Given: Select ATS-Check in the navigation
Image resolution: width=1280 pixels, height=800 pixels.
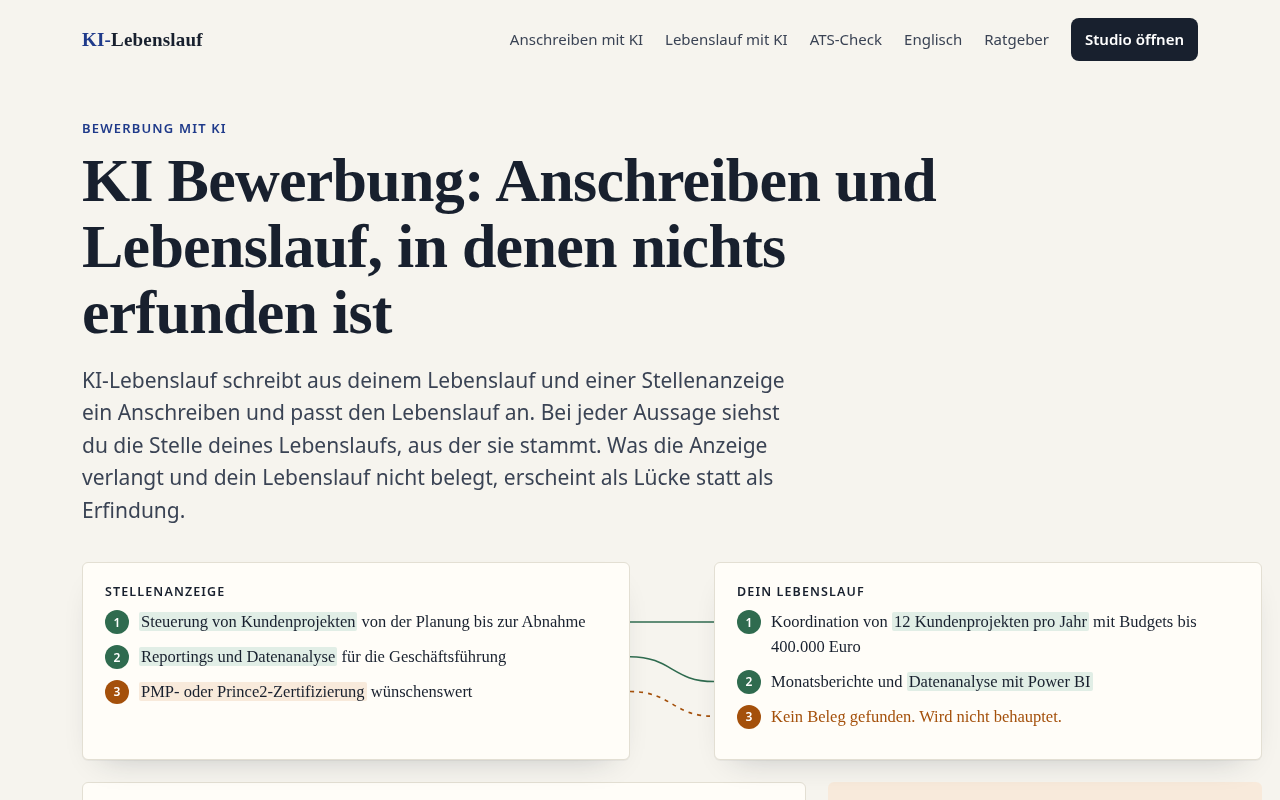Looking at the screenshot, I should coord(846,40).
